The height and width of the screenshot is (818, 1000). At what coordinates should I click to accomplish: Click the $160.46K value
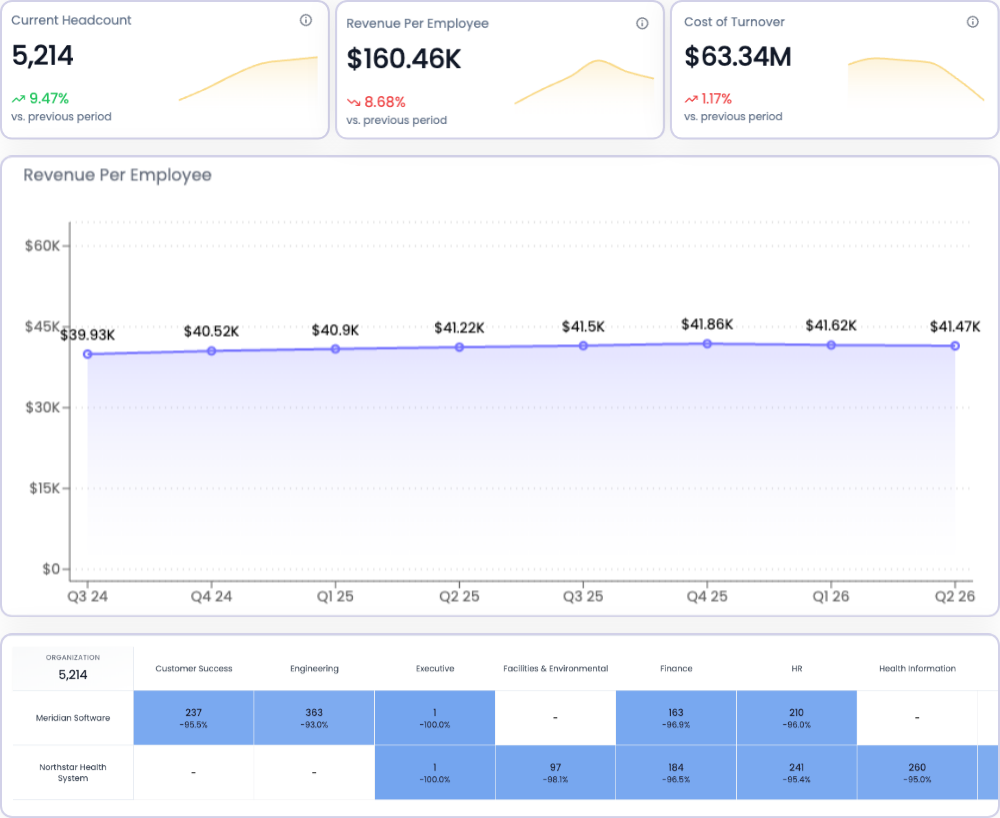(x=404, y=59)
